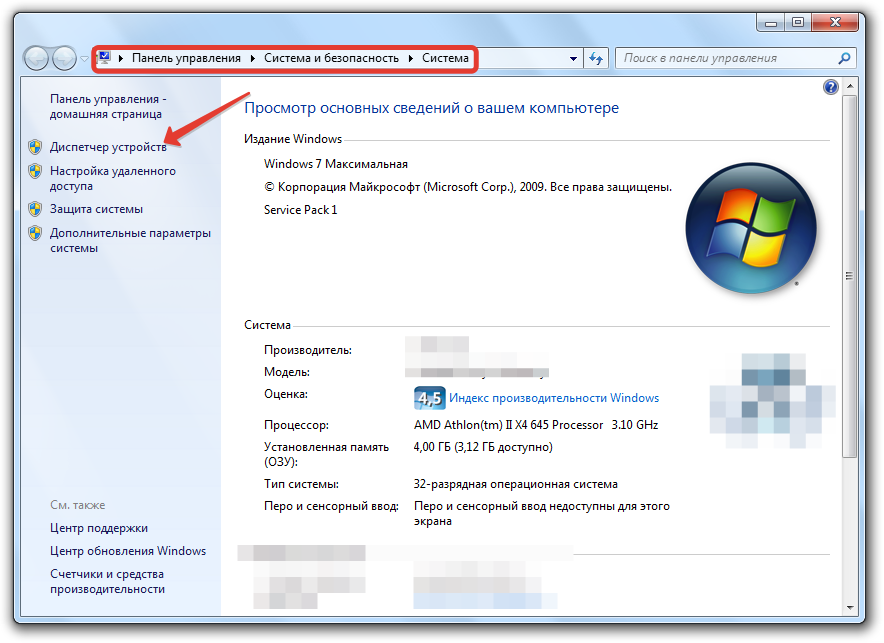This screenshot has width=884, height=643.
Task: Expand arrow before Панель управления breadcrumb
Action: (x=121, y=58)
